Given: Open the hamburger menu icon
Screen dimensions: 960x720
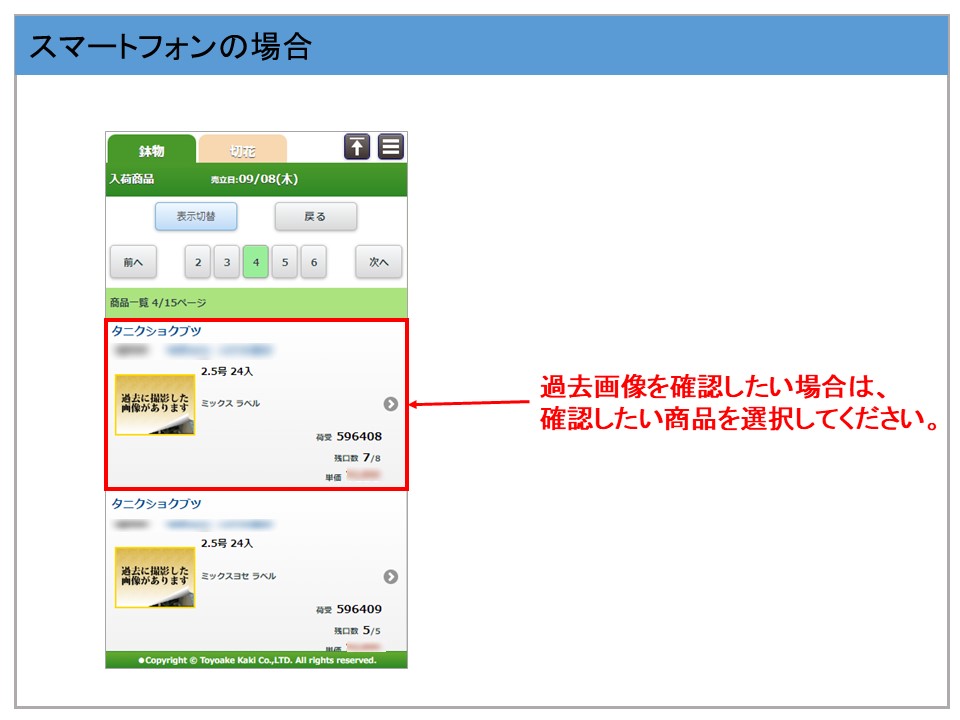Looking at the screenshot, I should click(391, 147).
